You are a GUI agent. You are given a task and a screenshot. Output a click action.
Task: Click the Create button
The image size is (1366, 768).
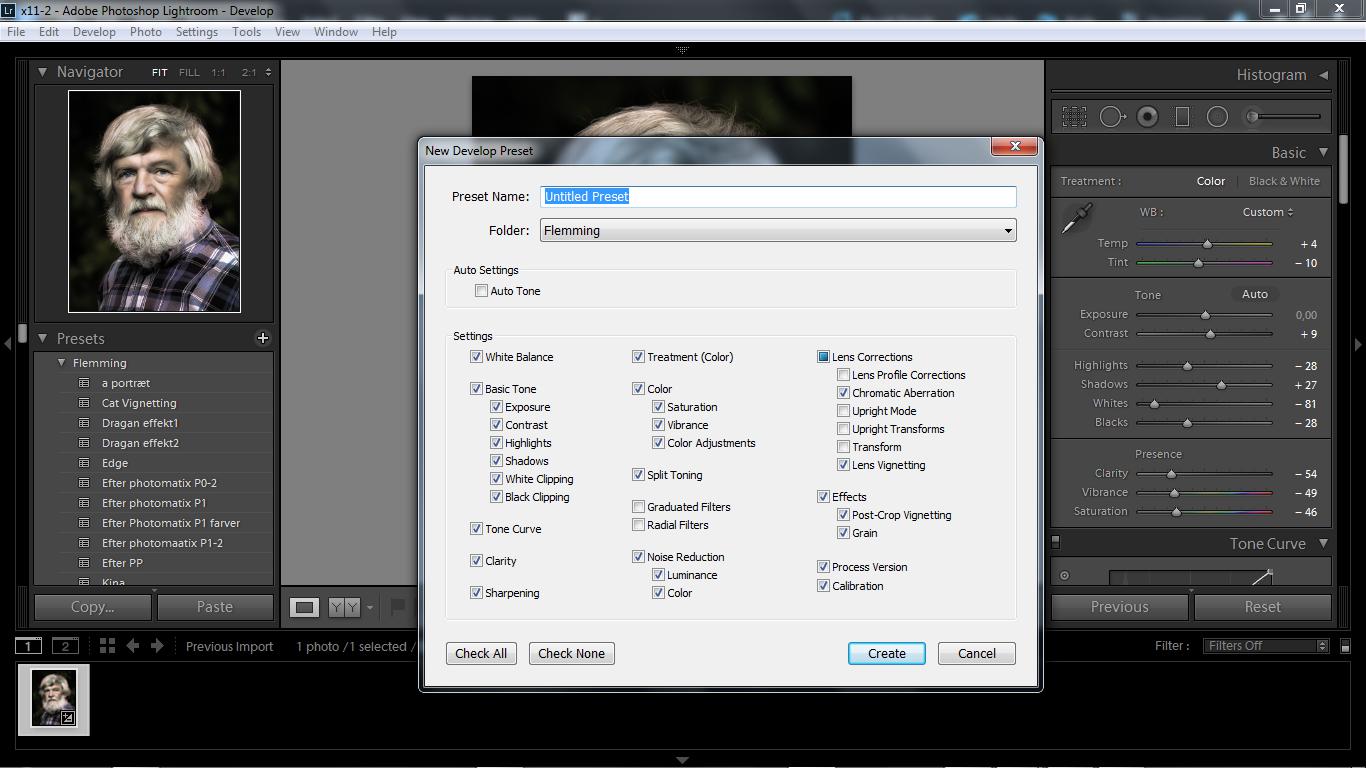(x=886, y=654)
